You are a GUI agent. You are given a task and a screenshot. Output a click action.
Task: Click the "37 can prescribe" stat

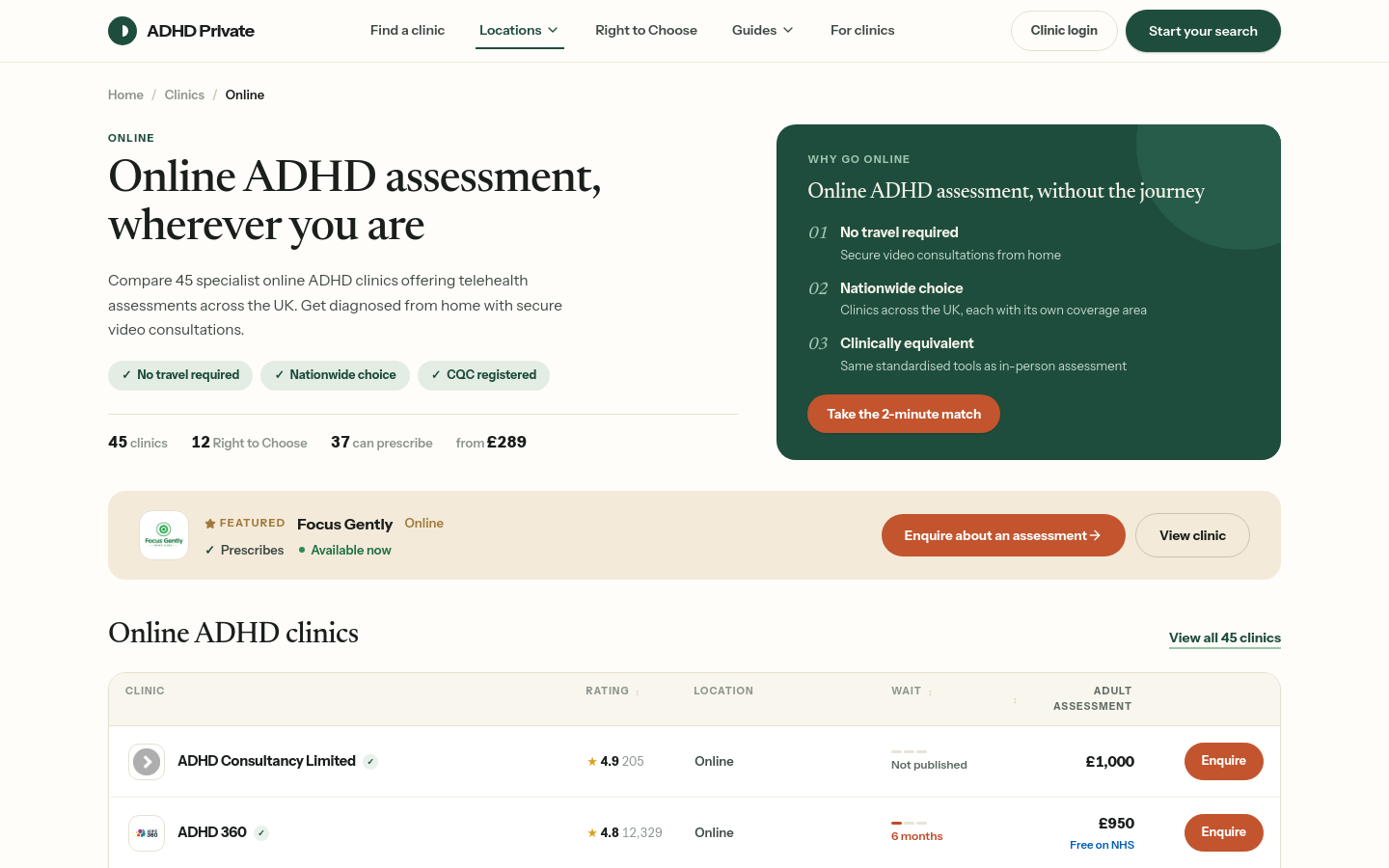click(x=382, y=443)
